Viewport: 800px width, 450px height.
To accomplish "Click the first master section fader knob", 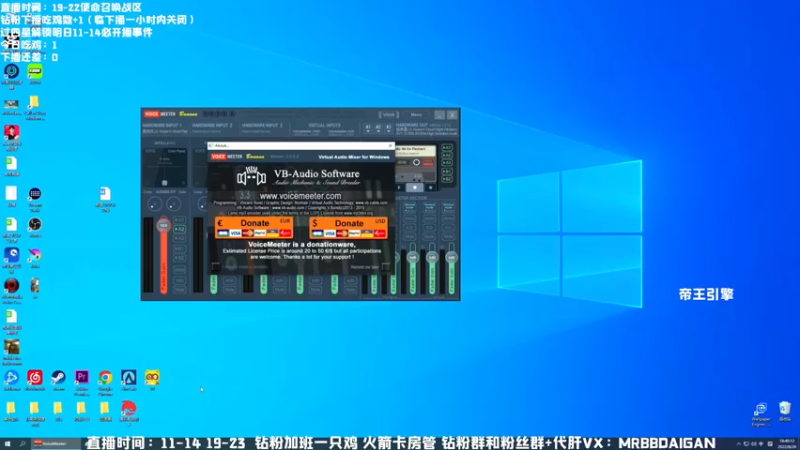I will tap(412, 257).
